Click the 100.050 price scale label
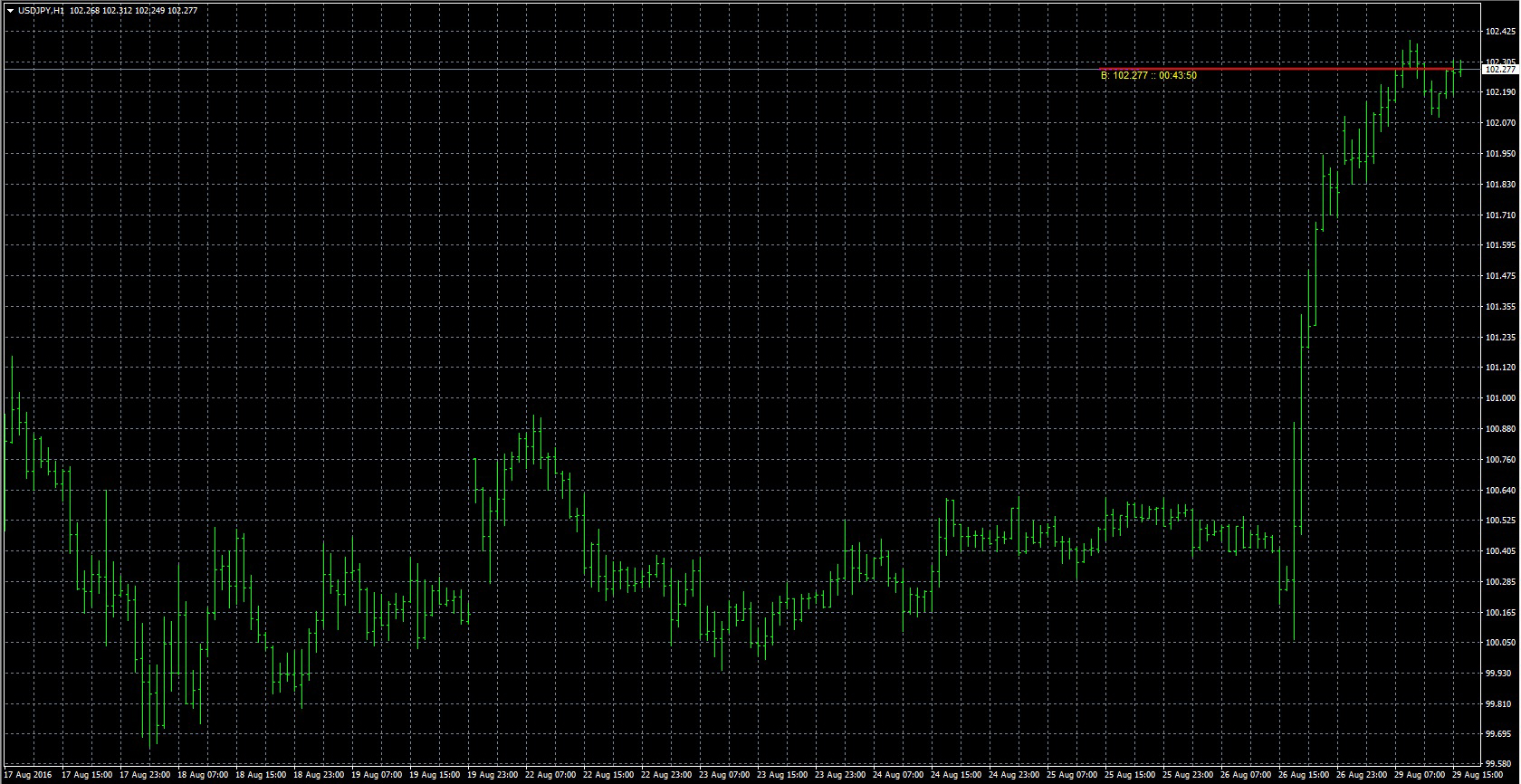Image resolution: width=1521 pixels, height=784 pixels. coord(1500,643)
